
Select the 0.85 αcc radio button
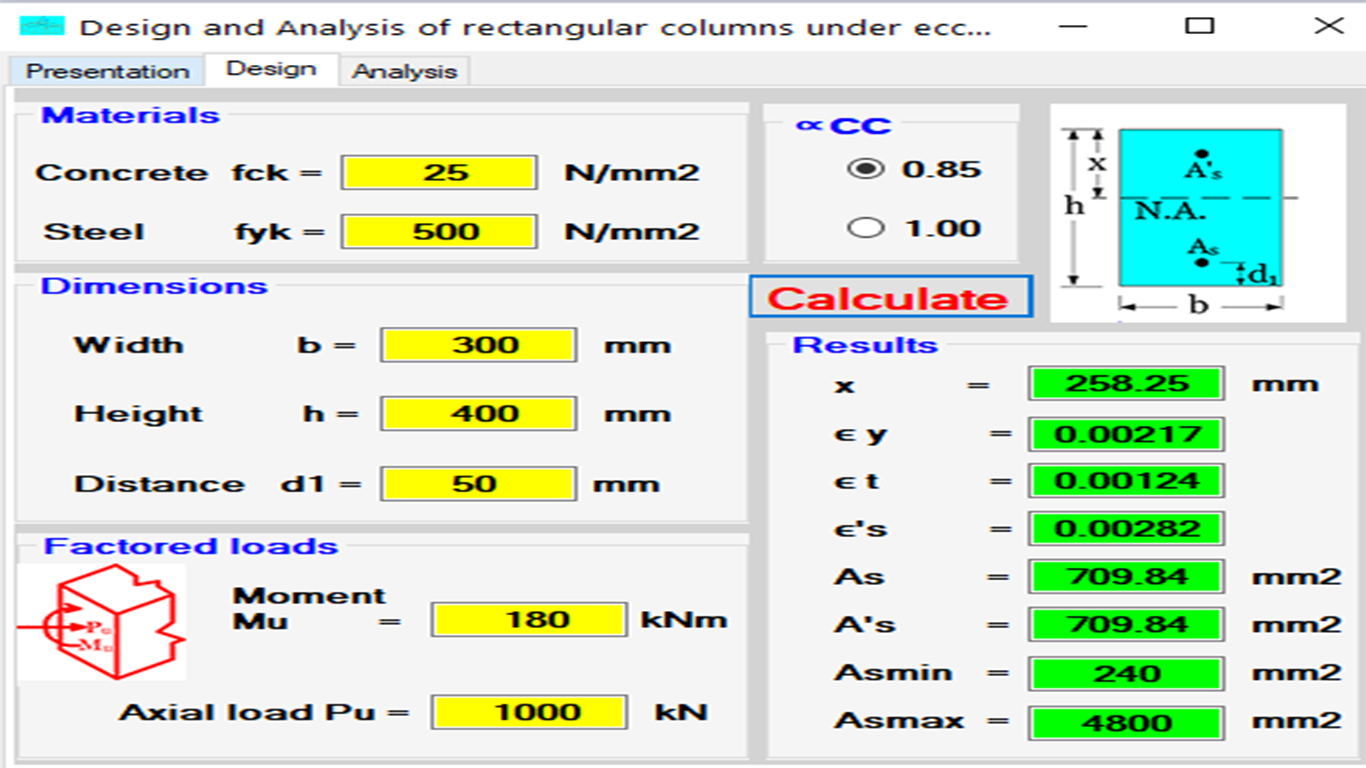865,169
